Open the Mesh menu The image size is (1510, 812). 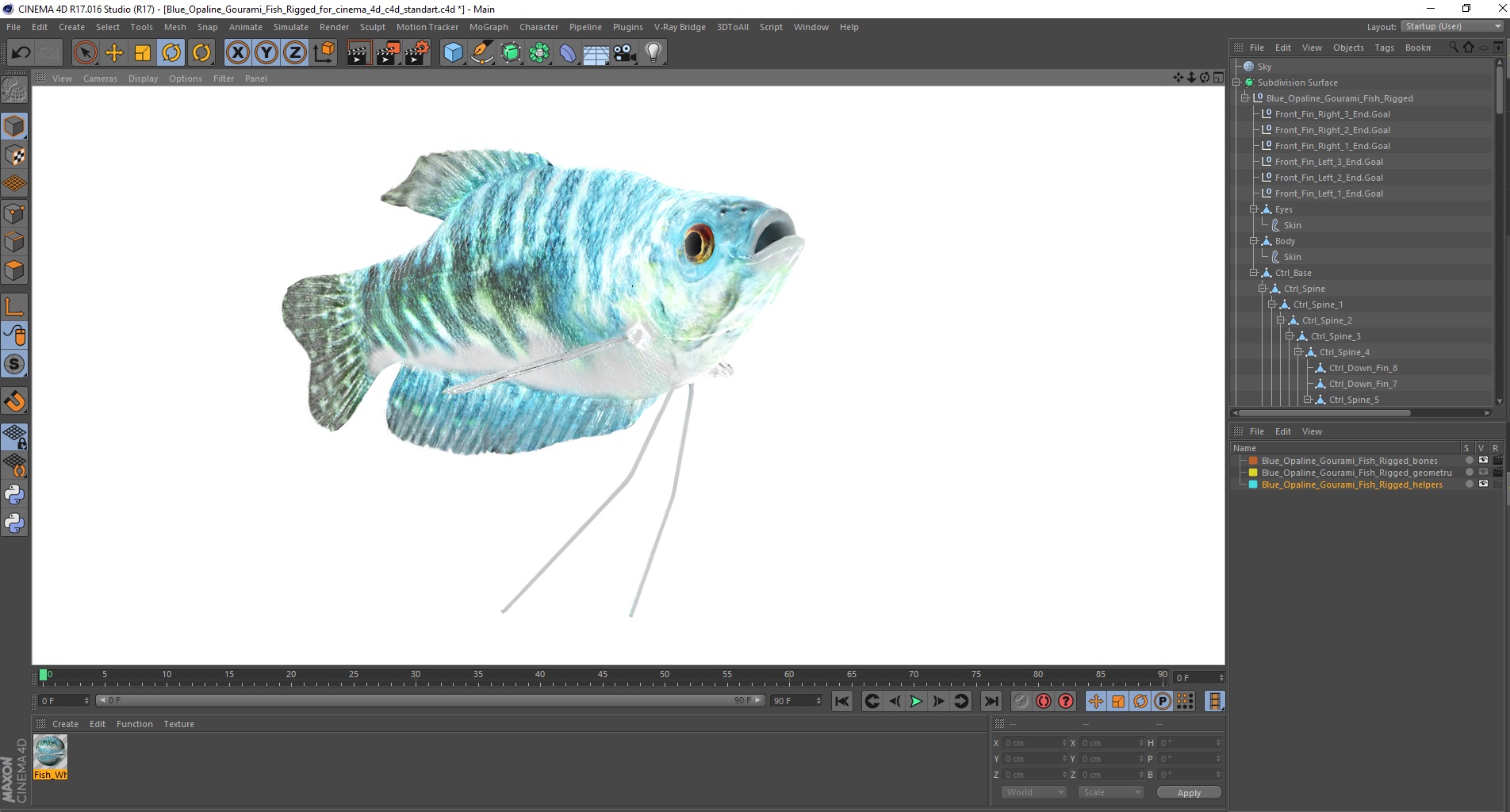174,27
